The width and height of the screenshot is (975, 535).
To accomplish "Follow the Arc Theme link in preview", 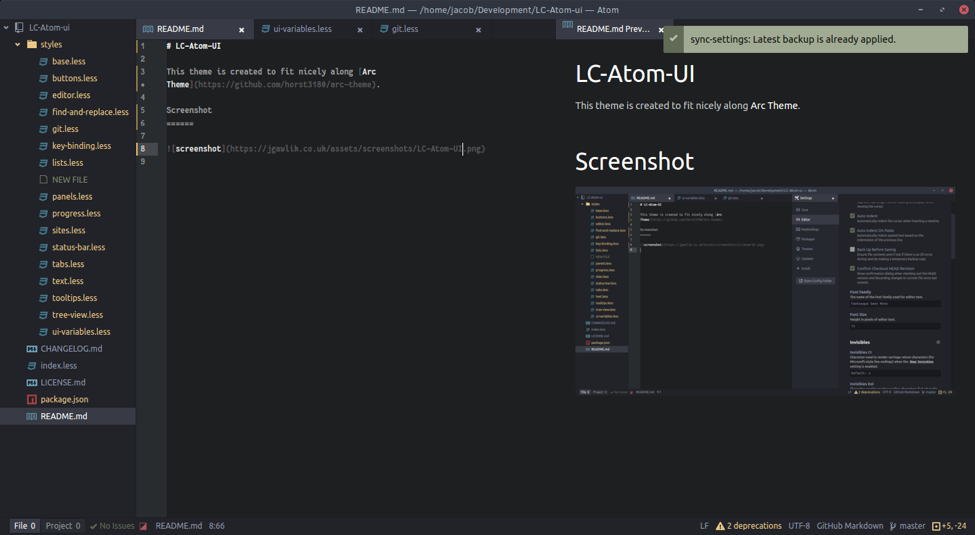I will pos(774,105).
